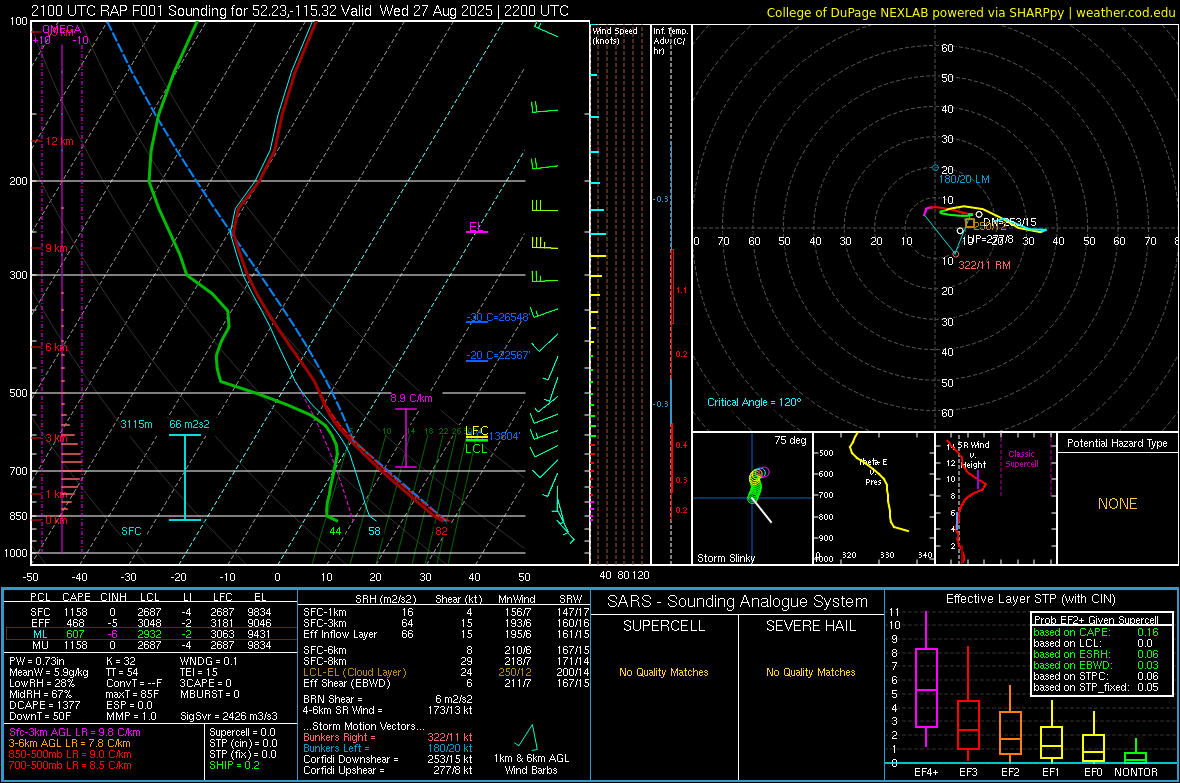Click the magenta EL level label
This screenshot has height=783, width=1180.
[476, 227]
